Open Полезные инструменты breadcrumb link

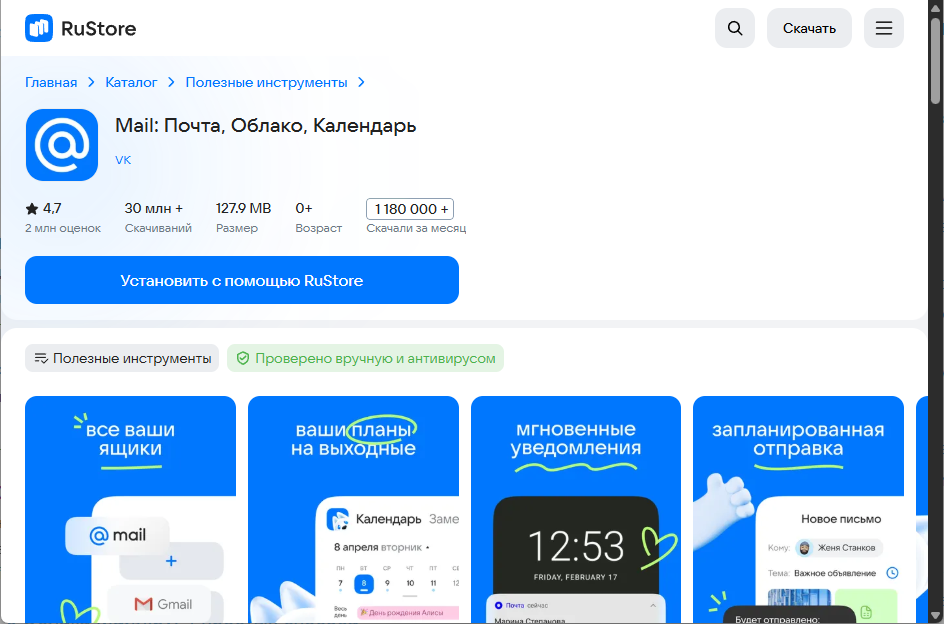(x=266, y=83)
